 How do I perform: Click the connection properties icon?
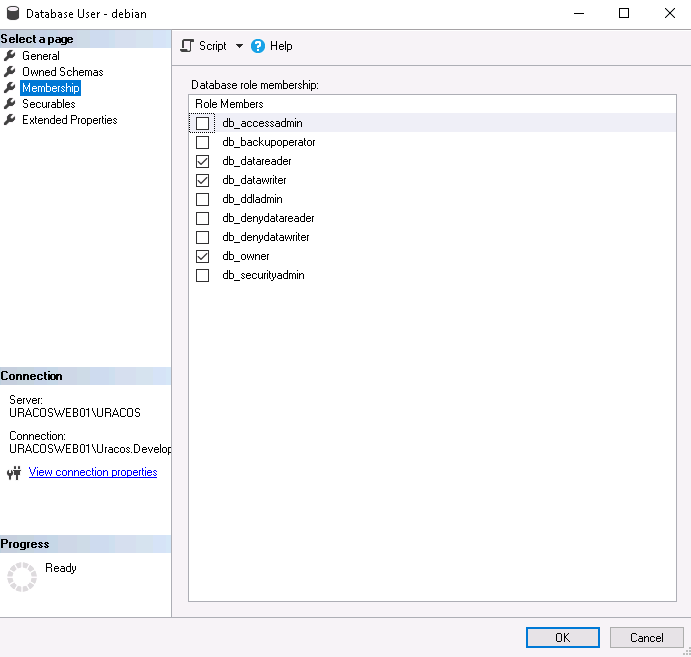click(x=14, y=473)
